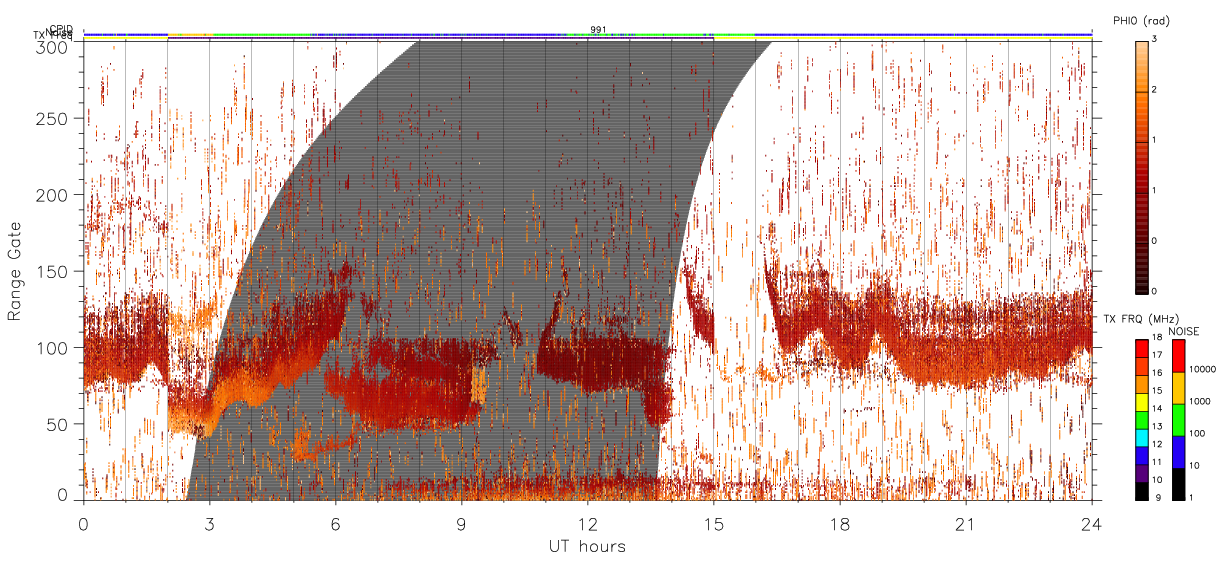The height and width of the screenshot is (567, 1228).
Task: Click the '6' tick on UT hours axis
Action: click(336, 524)
